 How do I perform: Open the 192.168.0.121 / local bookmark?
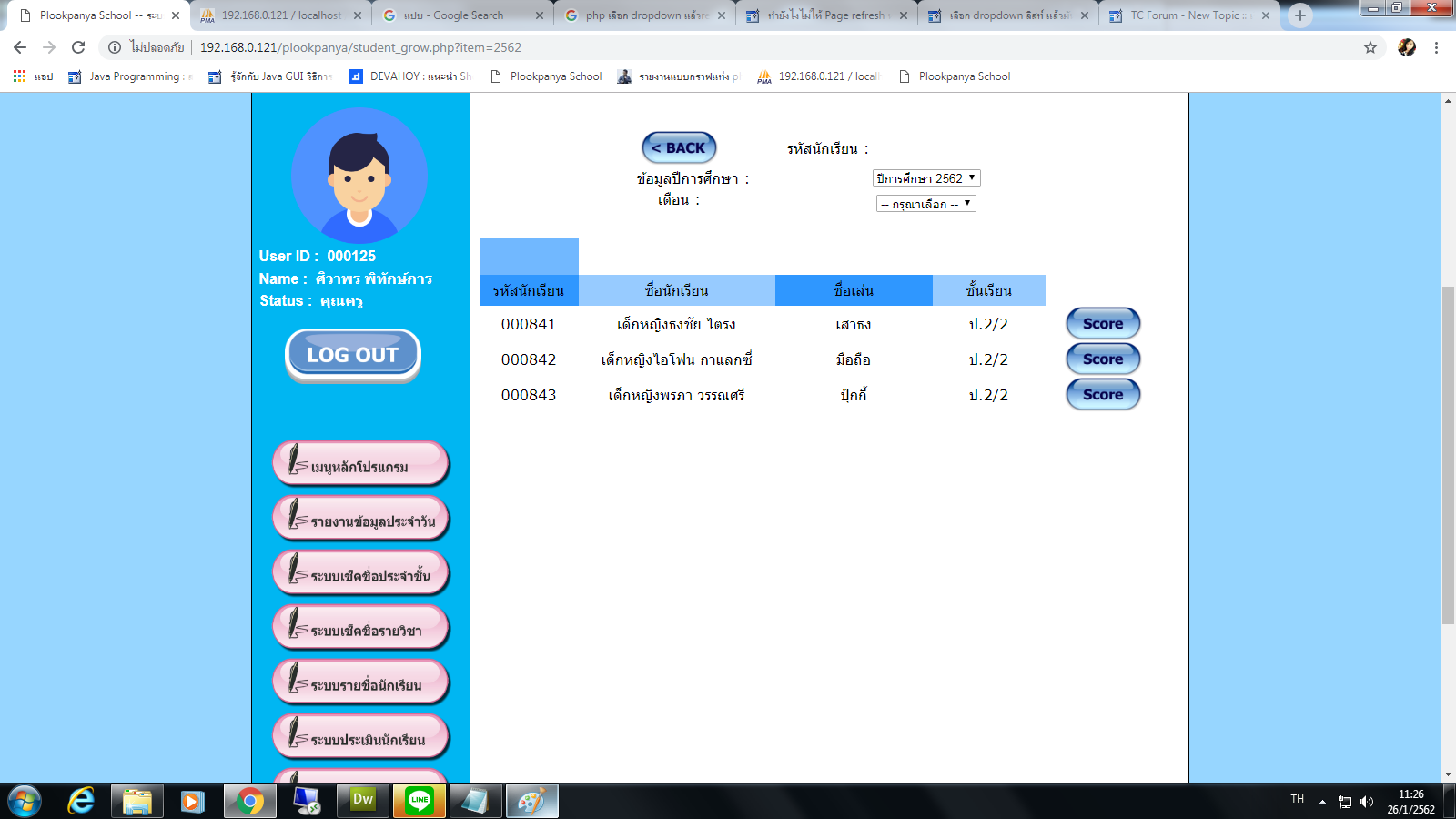[x=819, y=76]
